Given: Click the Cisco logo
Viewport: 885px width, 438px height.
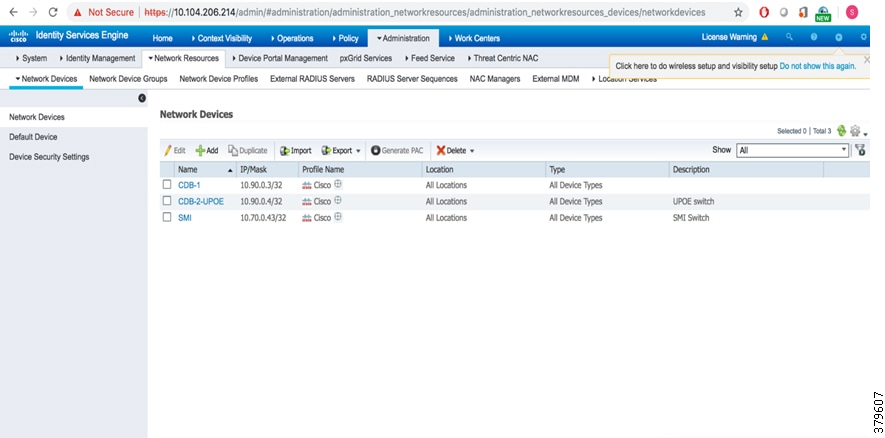Looking at the screenshot, I should pyautogui.click(x=18, y=37).
